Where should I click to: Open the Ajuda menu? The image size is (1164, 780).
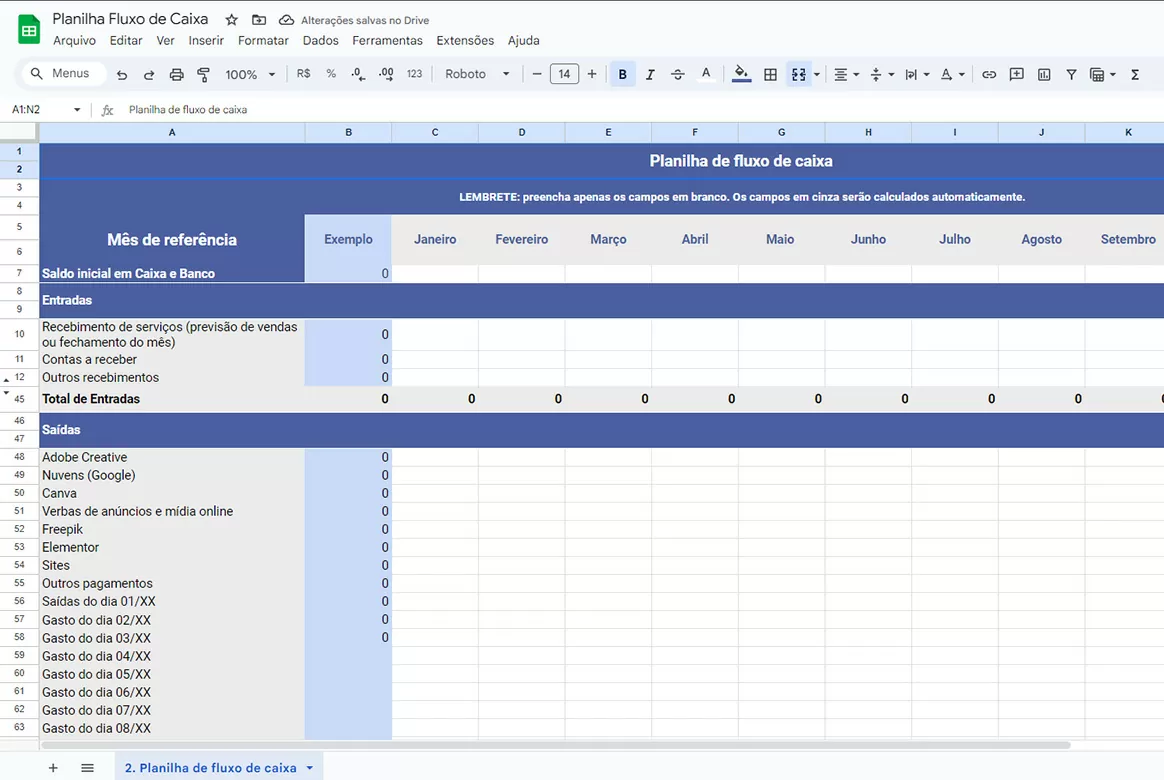tap(523, 41)
